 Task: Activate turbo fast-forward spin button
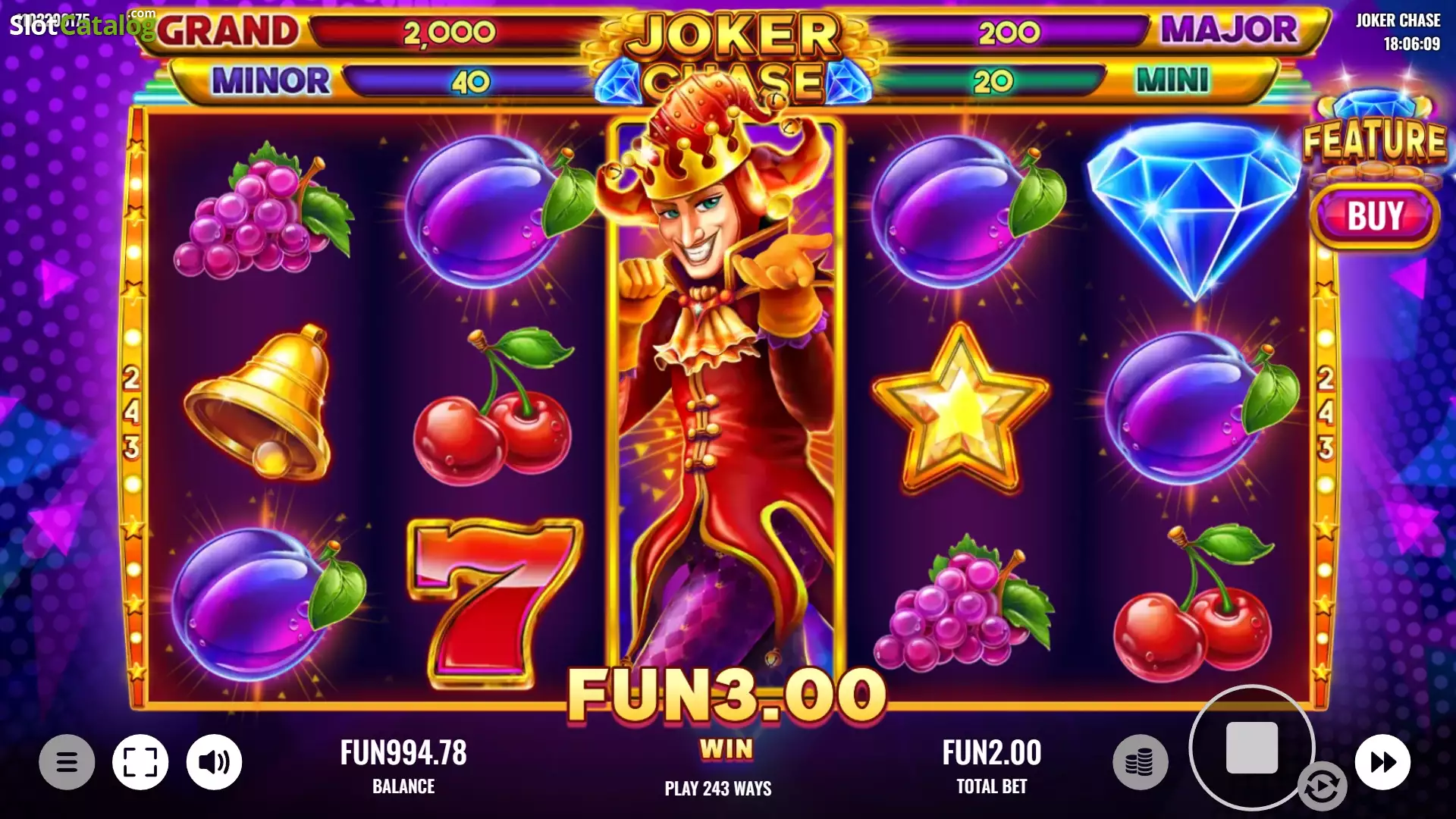coord(1382,762)
